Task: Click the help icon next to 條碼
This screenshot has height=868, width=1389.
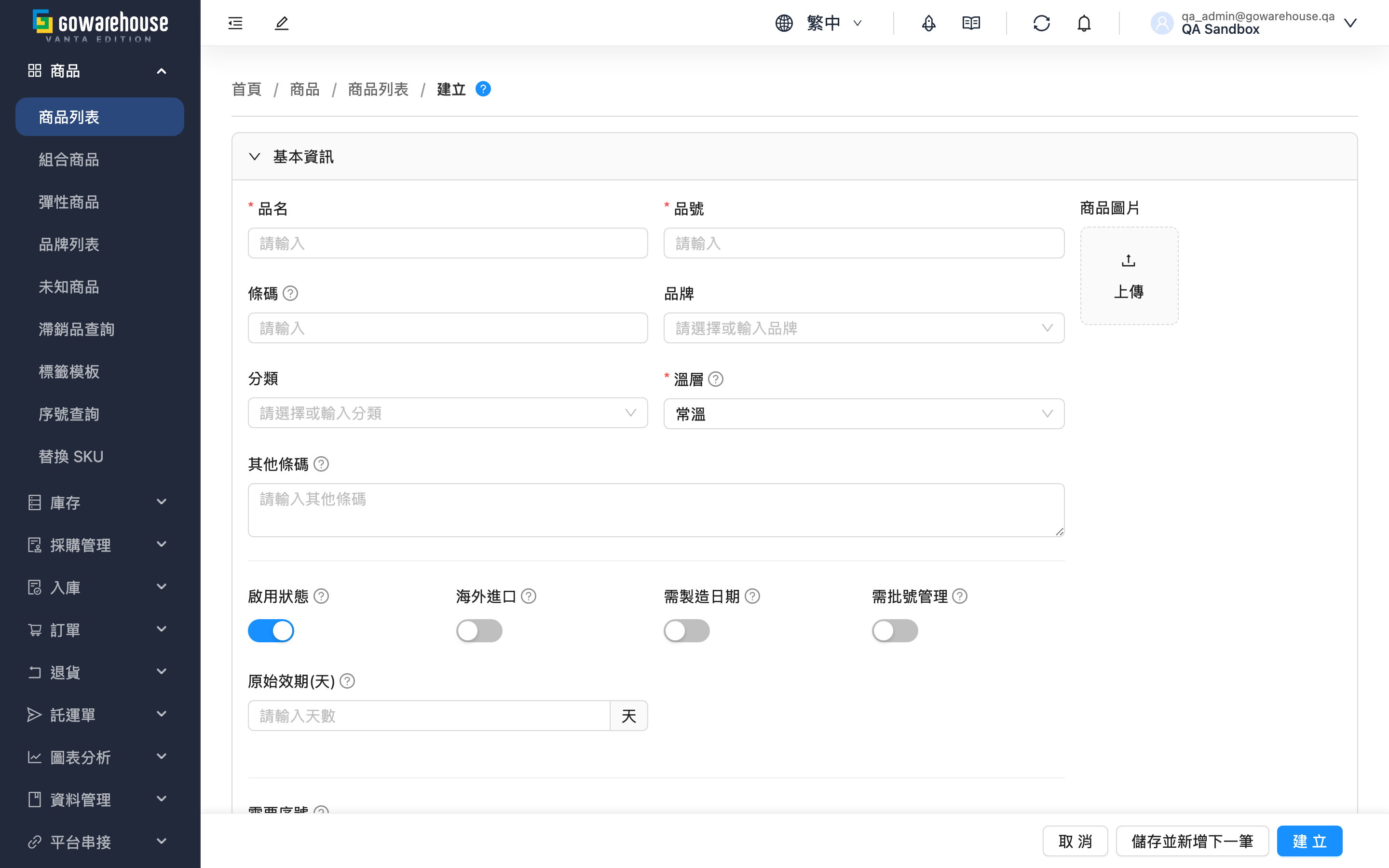Action: point(290,293)
